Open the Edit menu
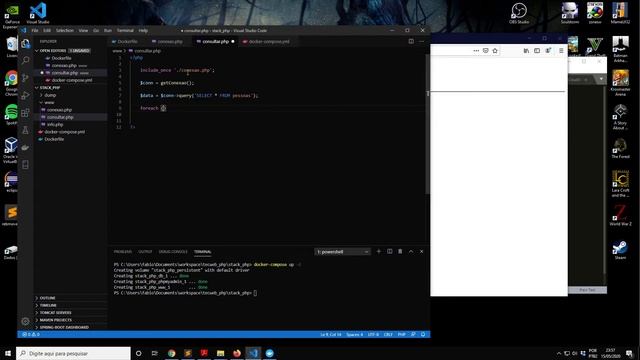This screenshot has width=640, height=360. click(47, 31)
